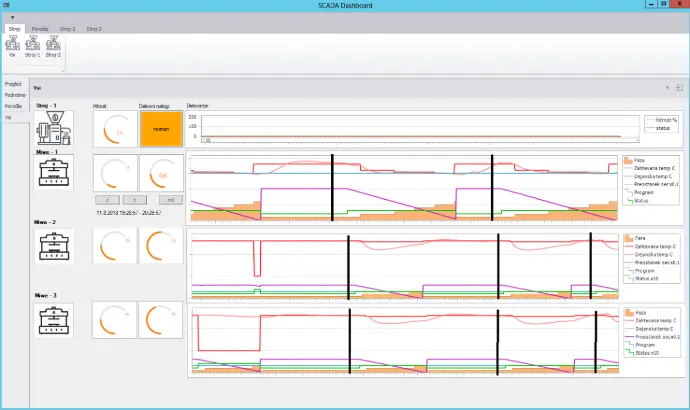Click the Stroj - 1 machine image
Screen dimensions: 690x410
pyautogui.click(x=55, y=128)
